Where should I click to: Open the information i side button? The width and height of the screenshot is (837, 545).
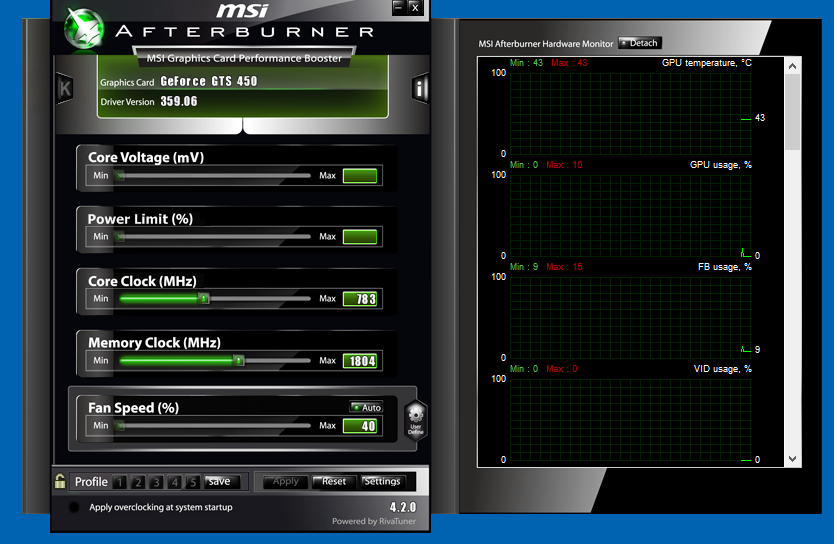[x=420, y=89]
